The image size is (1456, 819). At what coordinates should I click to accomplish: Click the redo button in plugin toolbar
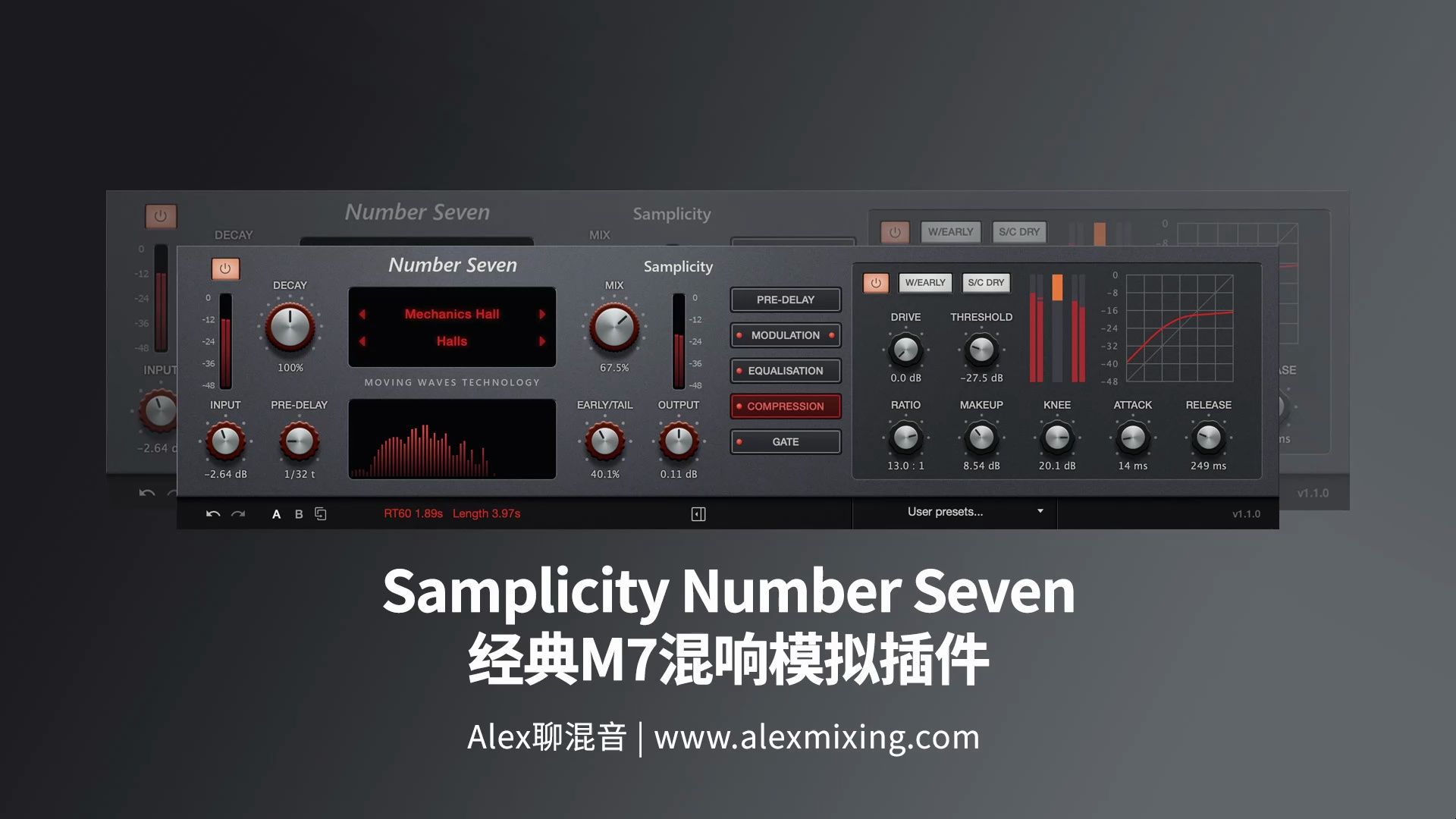237,513
